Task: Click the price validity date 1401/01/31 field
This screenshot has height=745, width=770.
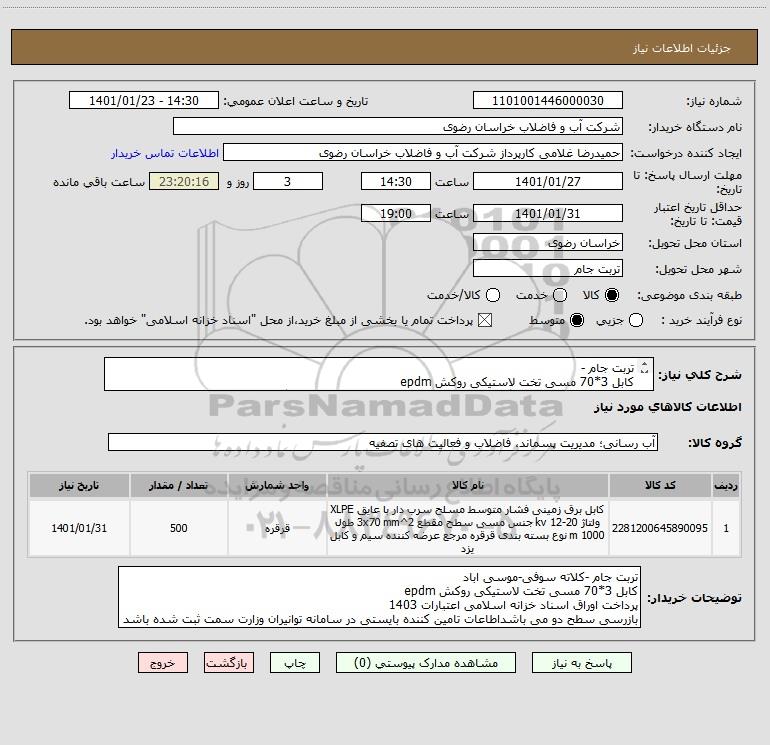Action: tap(548, 213)
